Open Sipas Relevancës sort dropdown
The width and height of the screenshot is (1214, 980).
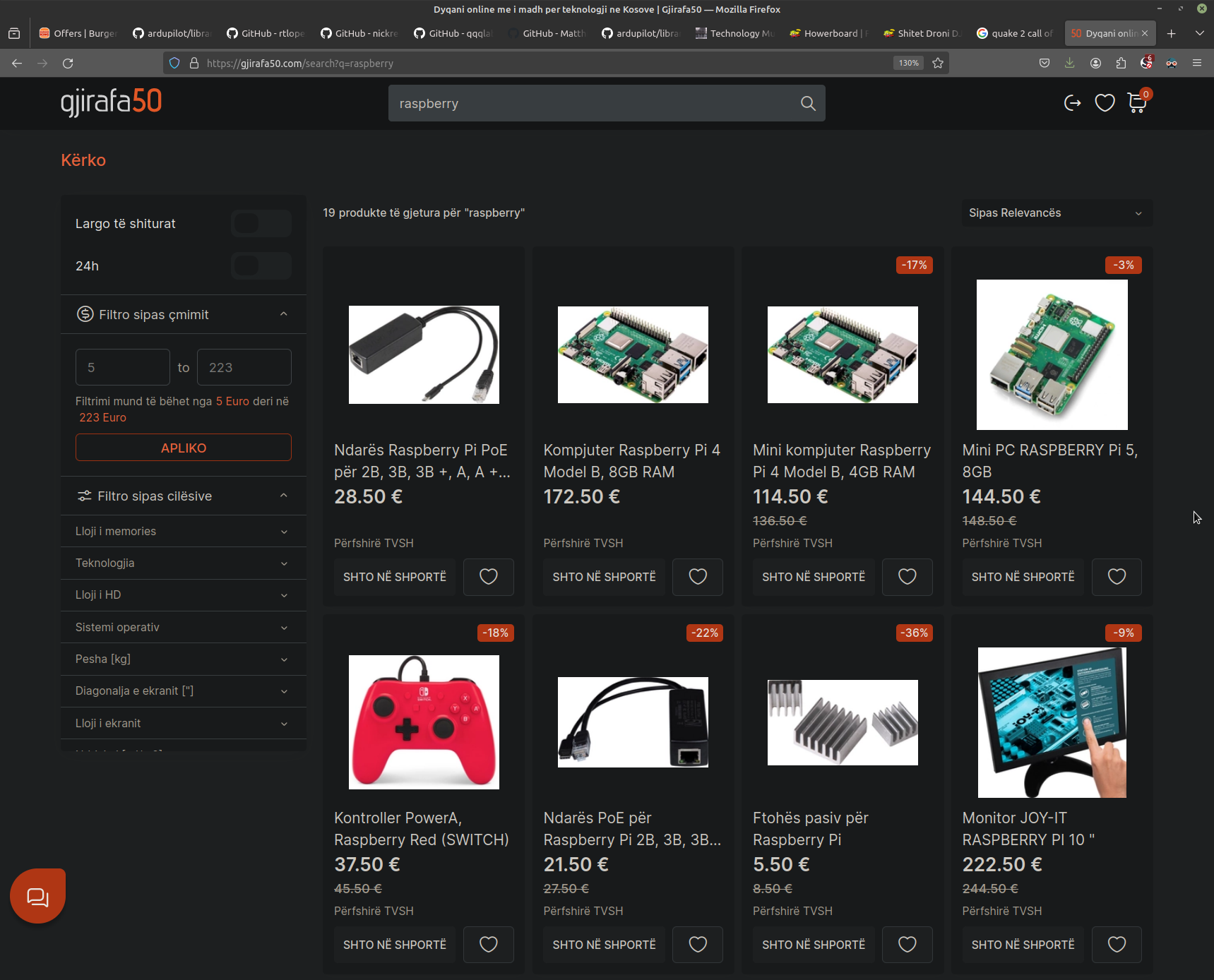(x=1057, y=213)
